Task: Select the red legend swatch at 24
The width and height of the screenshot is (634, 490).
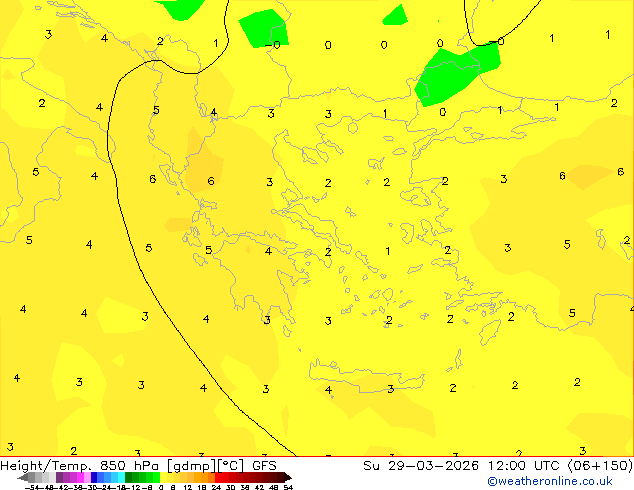Action: click(x=218, y=478)
